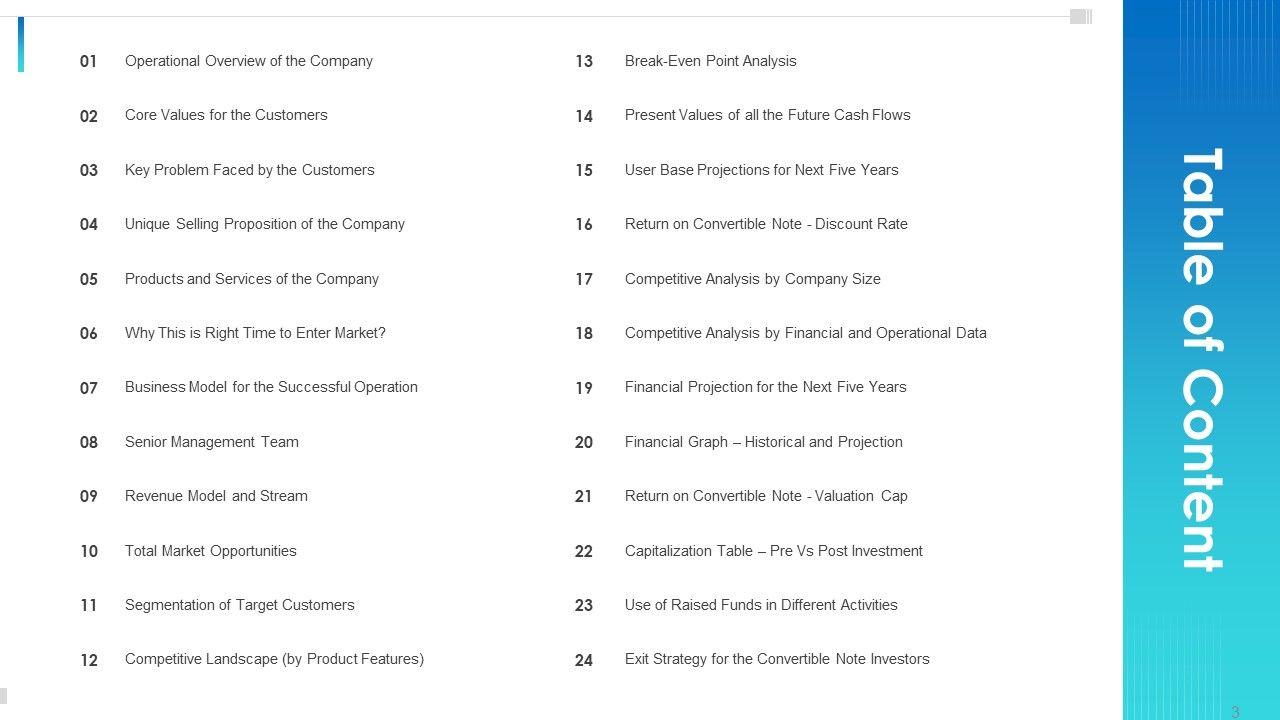This screenshot has height=720, width=1280.
Task: Click 'Unique Selling Proposition of the Company'
Action: (x=264, y=224)
